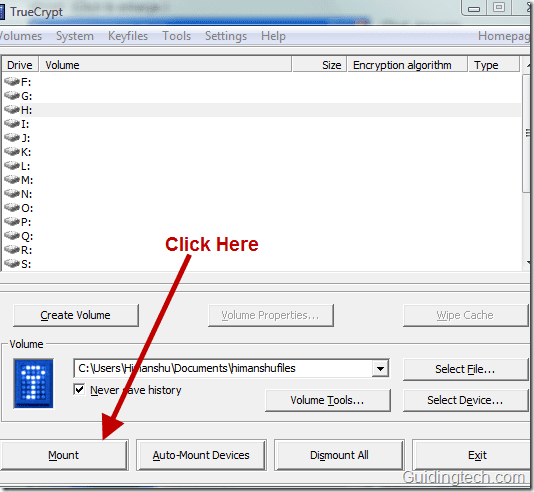Viewport: 534px width, 492px height.
Task: Select the "Q:" drive letter text
Action: click(27, 236)
